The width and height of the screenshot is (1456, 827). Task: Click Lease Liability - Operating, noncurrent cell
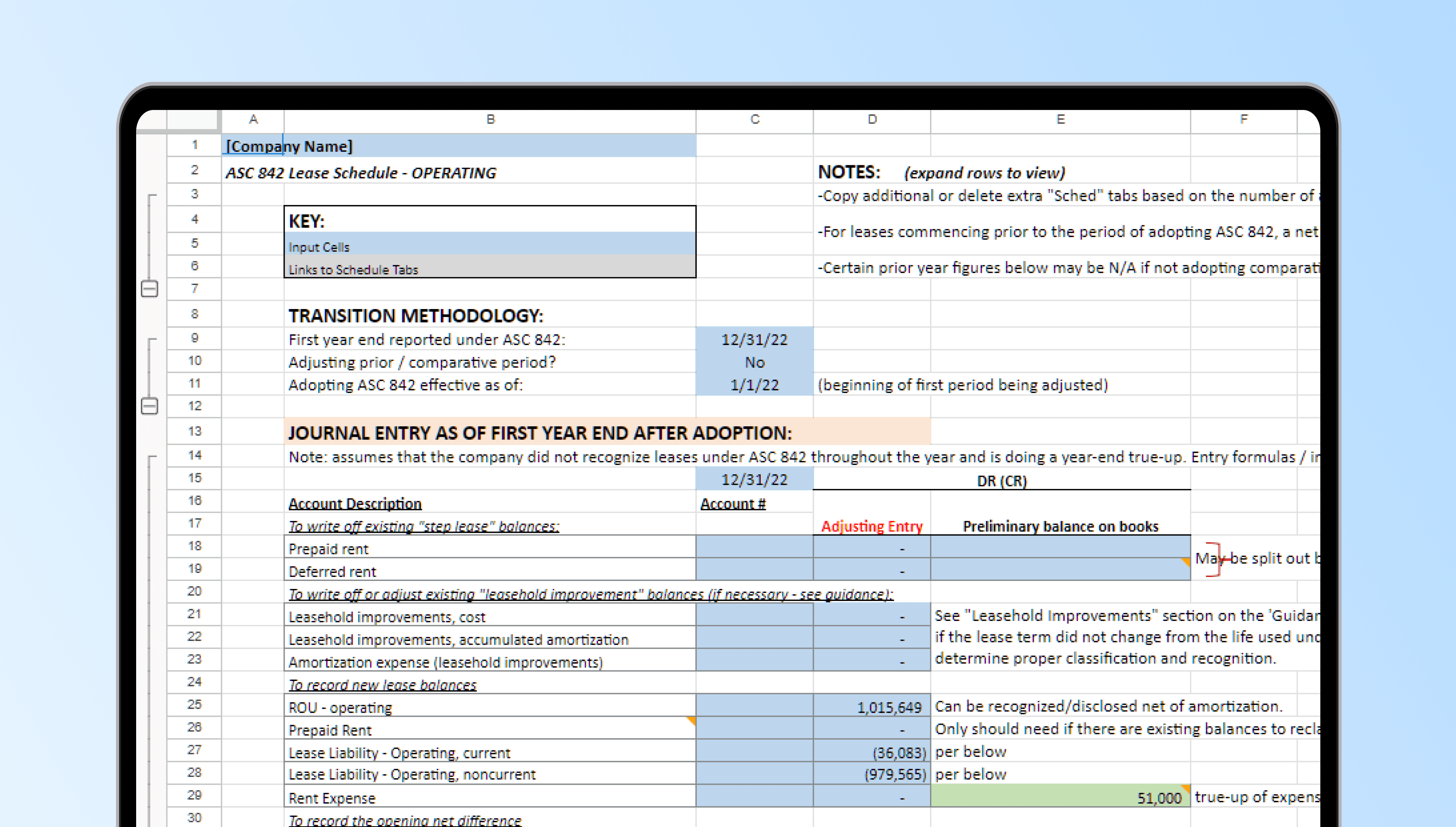coord(490,773)
